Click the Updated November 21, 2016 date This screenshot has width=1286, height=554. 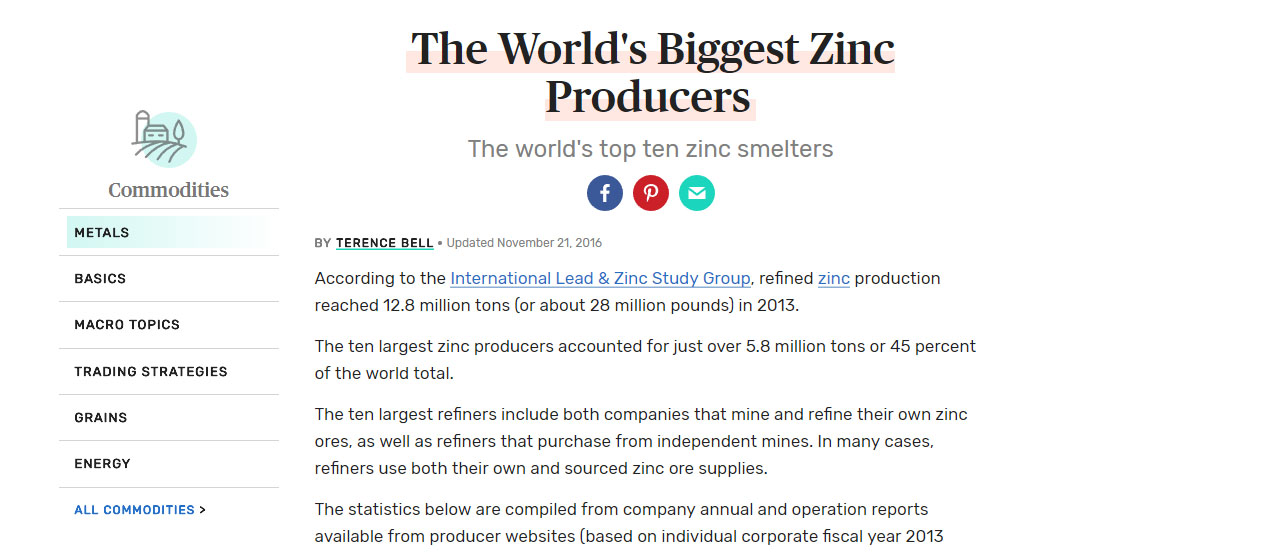point(524,243)
